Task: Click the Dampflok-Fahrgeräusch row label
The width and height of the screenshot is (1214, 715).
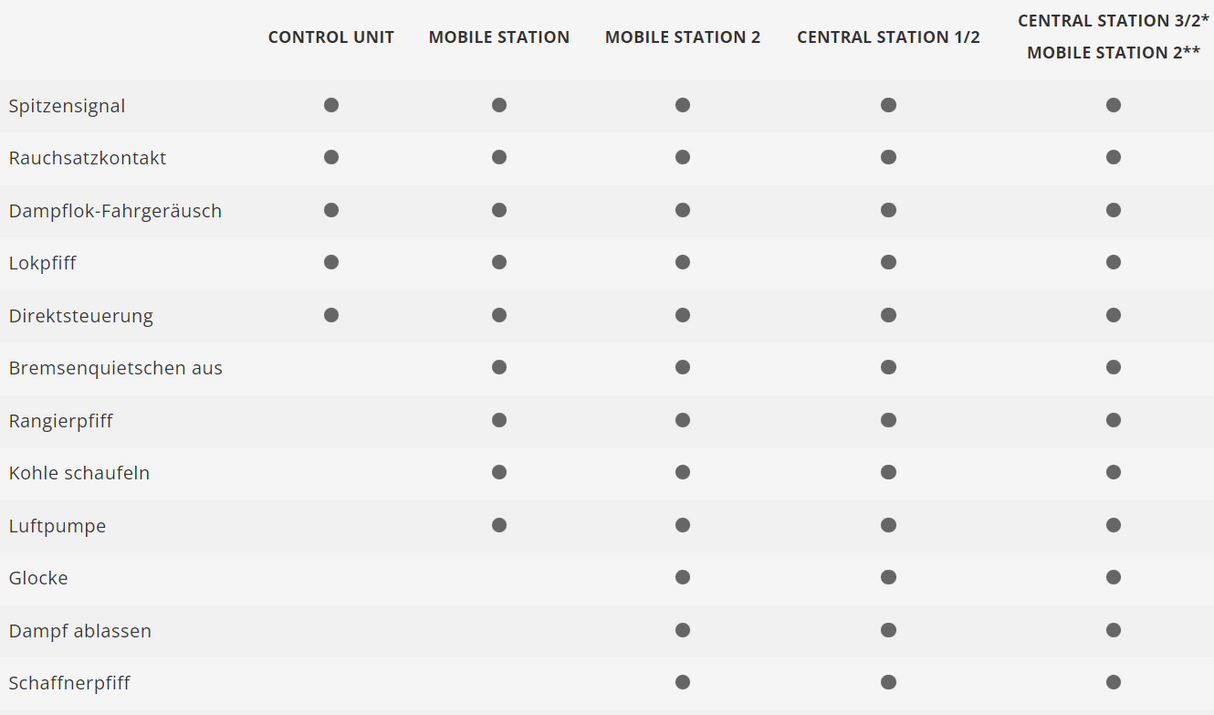Action: (x=115, y=211)
